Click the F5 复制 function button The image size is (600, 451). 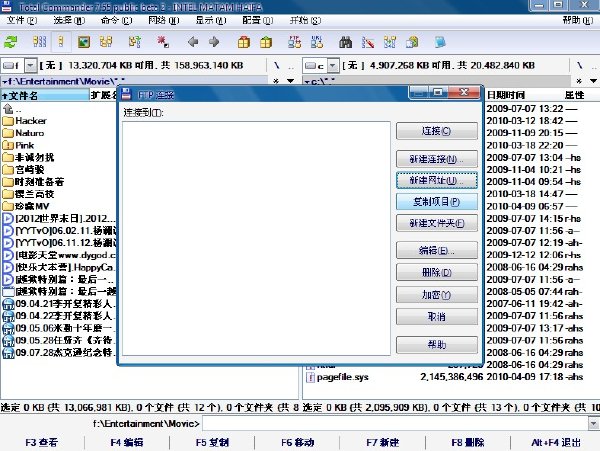[x=212, y=443]
